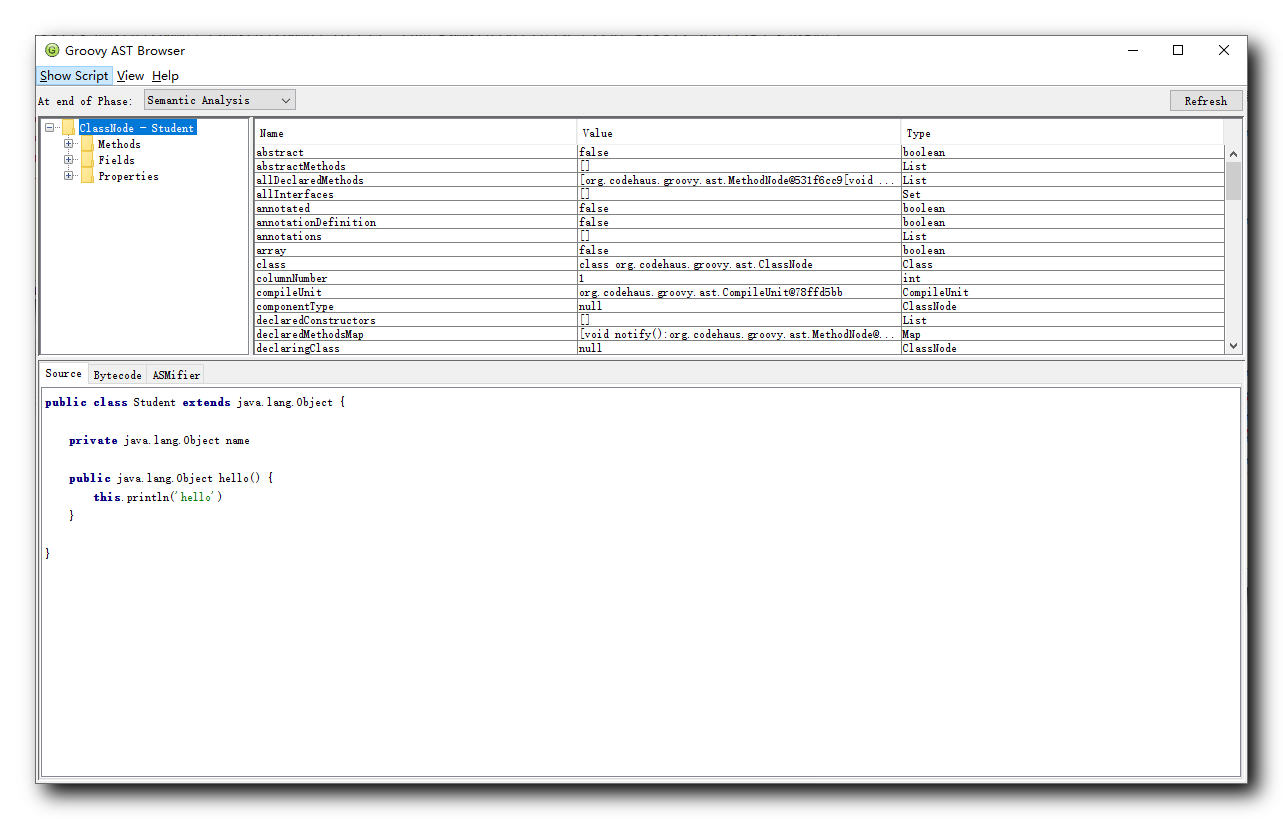Select the annotationDefinition property row

pyautogui.click(x=739, y=222)
